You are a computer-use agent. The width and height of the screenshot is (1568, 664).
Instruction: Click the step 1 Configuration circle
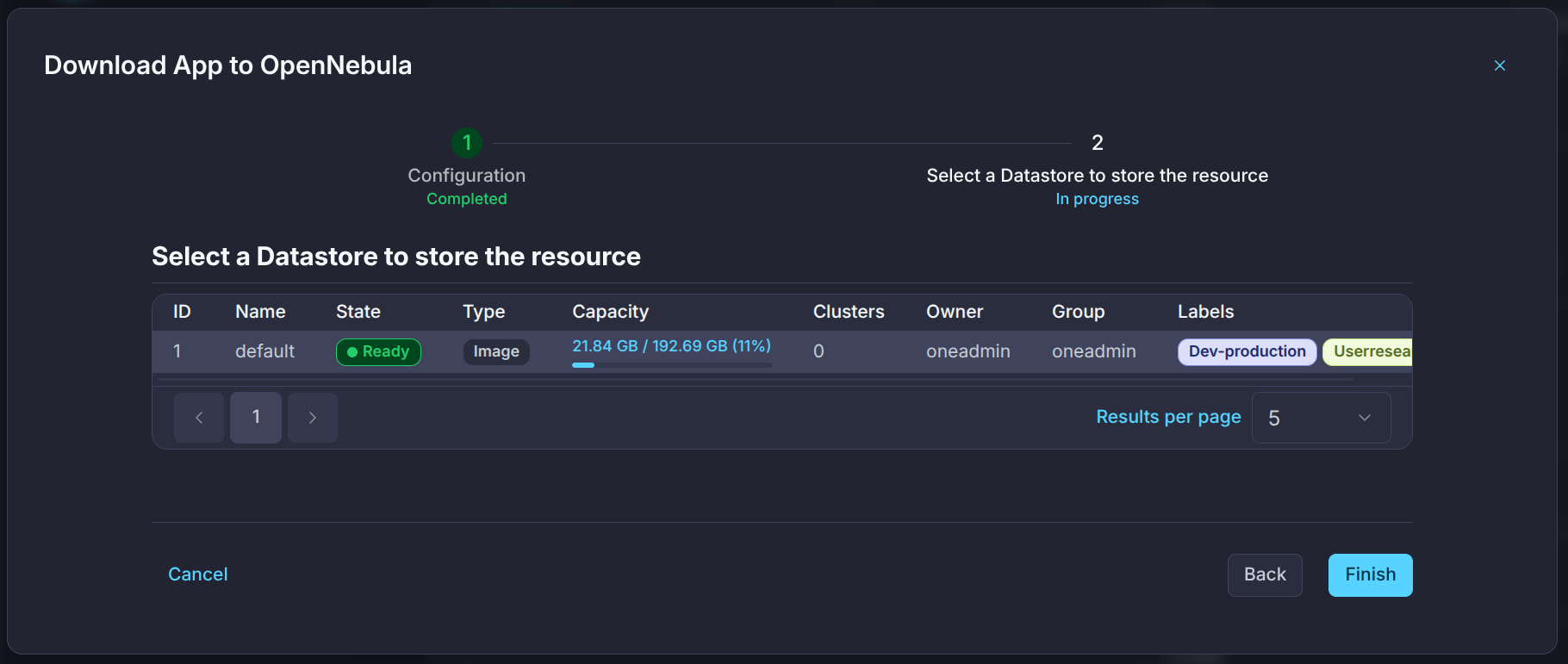click(467, 143)
